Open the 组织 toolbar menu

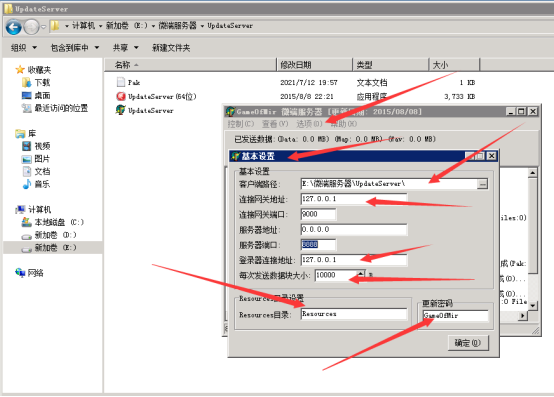pos(24,48)
